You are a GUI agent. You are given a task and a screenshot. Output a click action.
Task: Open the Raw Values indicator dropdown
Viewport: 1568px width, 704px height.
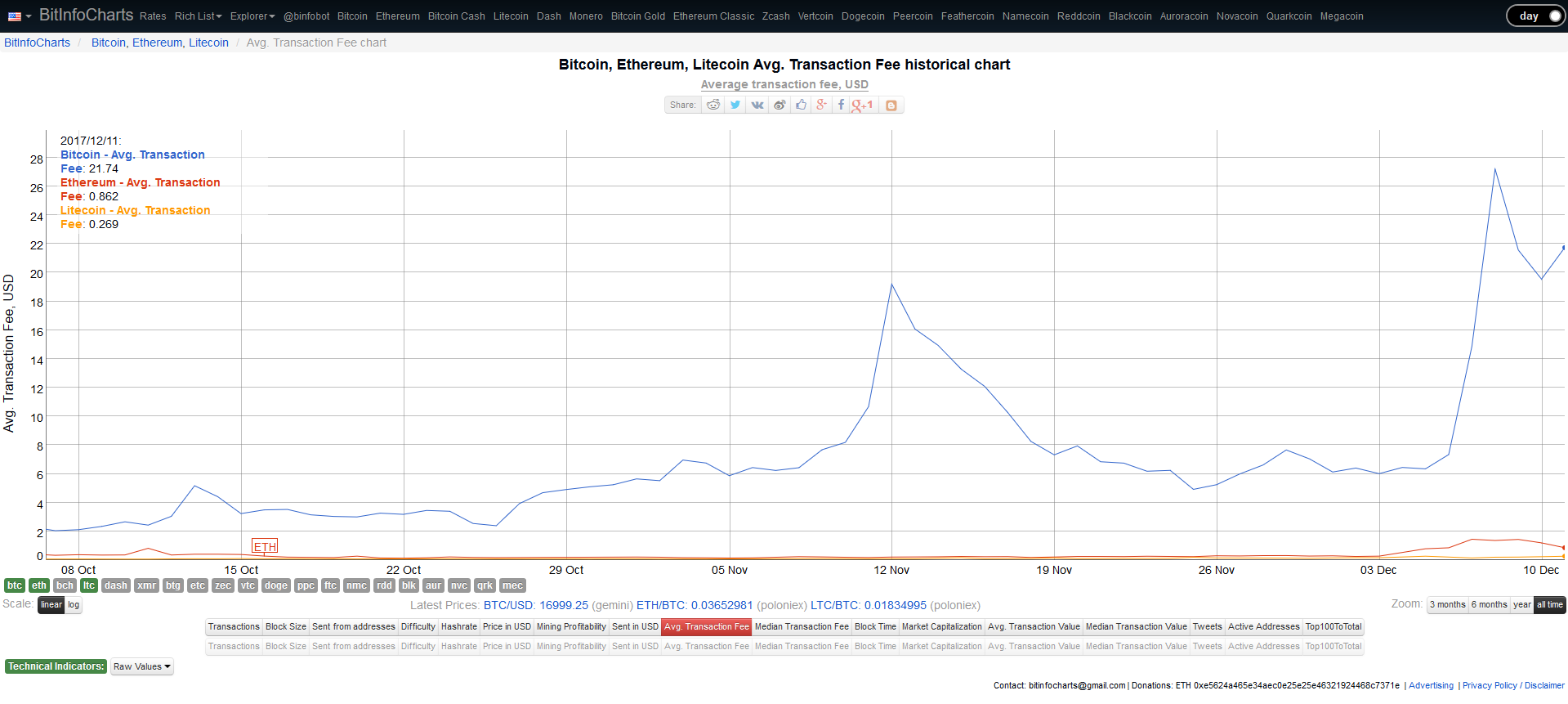[142, 666]
